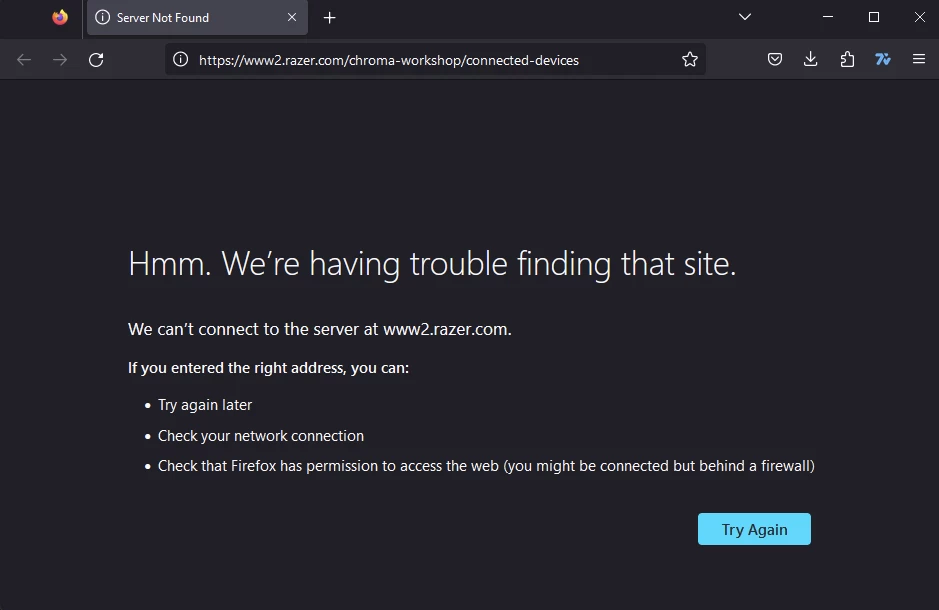
Task: Minimize the Firefox window
Action: coord(828,17)
